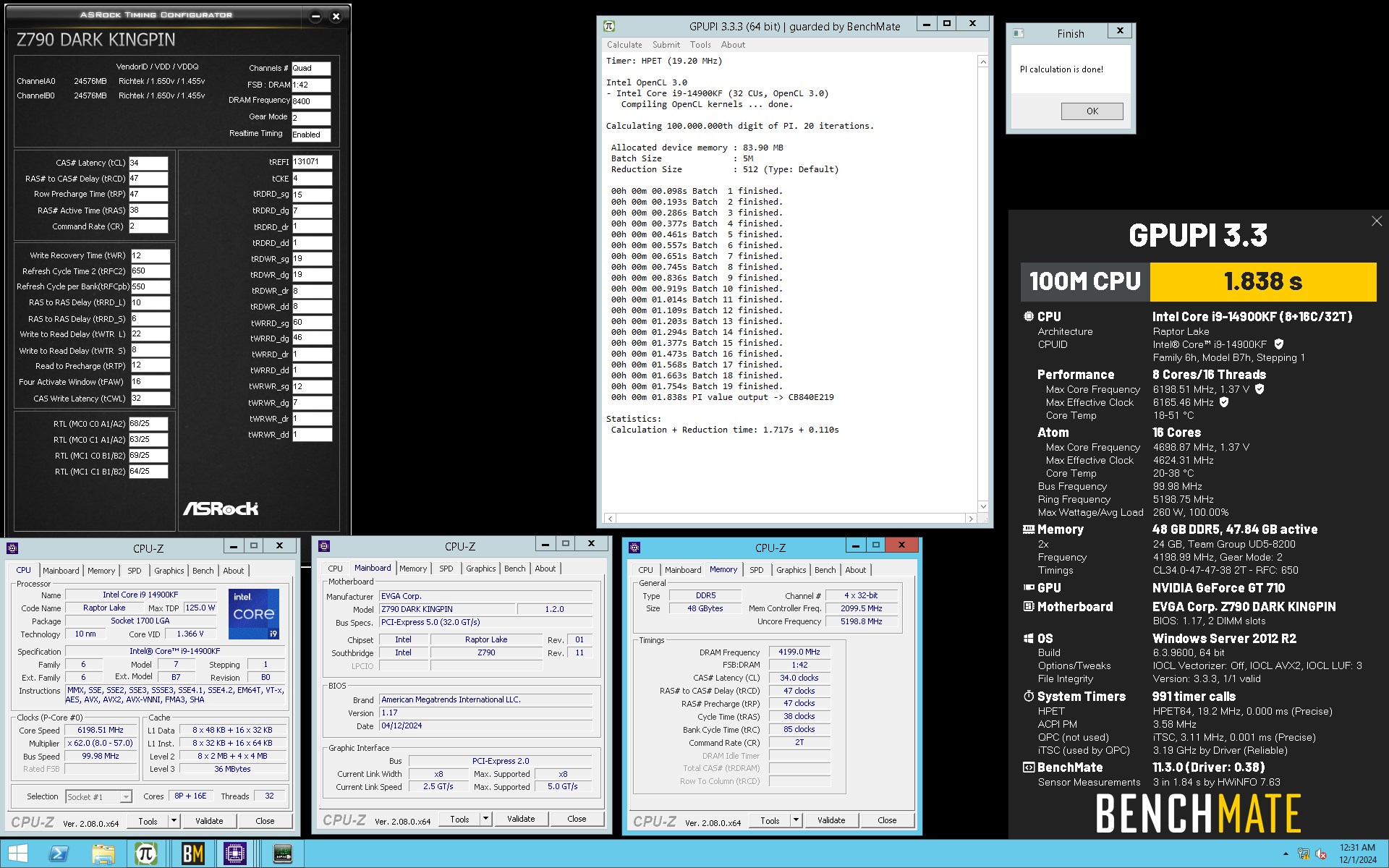Click the 1.838 s score banner
The height and width of the screenshot is (868, 1389).
[1262, 281]
